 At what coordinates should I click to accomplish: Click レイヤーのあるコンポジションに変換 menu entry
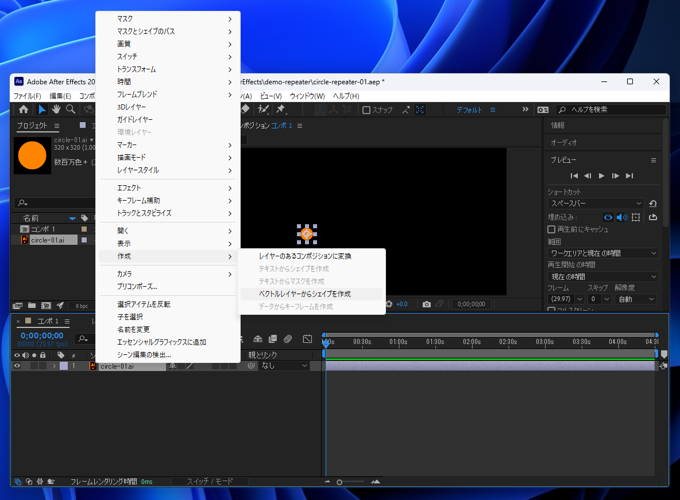(305, 256)
